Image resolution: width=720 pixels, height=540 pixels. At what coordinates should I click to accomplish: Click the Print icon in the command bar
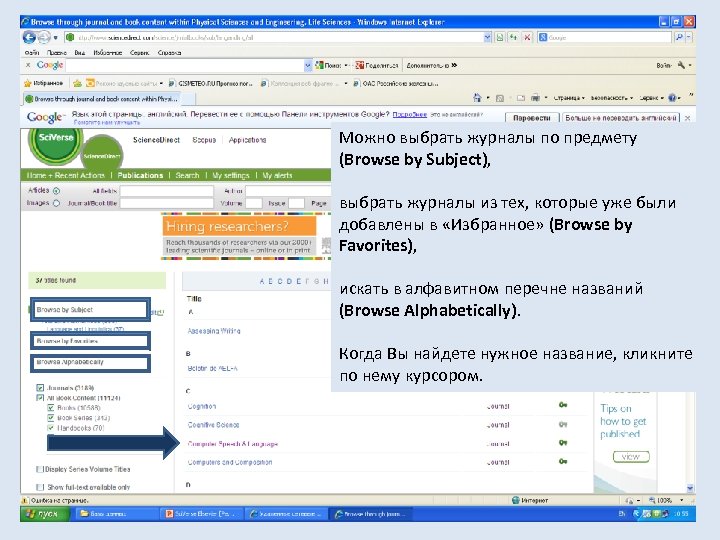pos(535,98)
